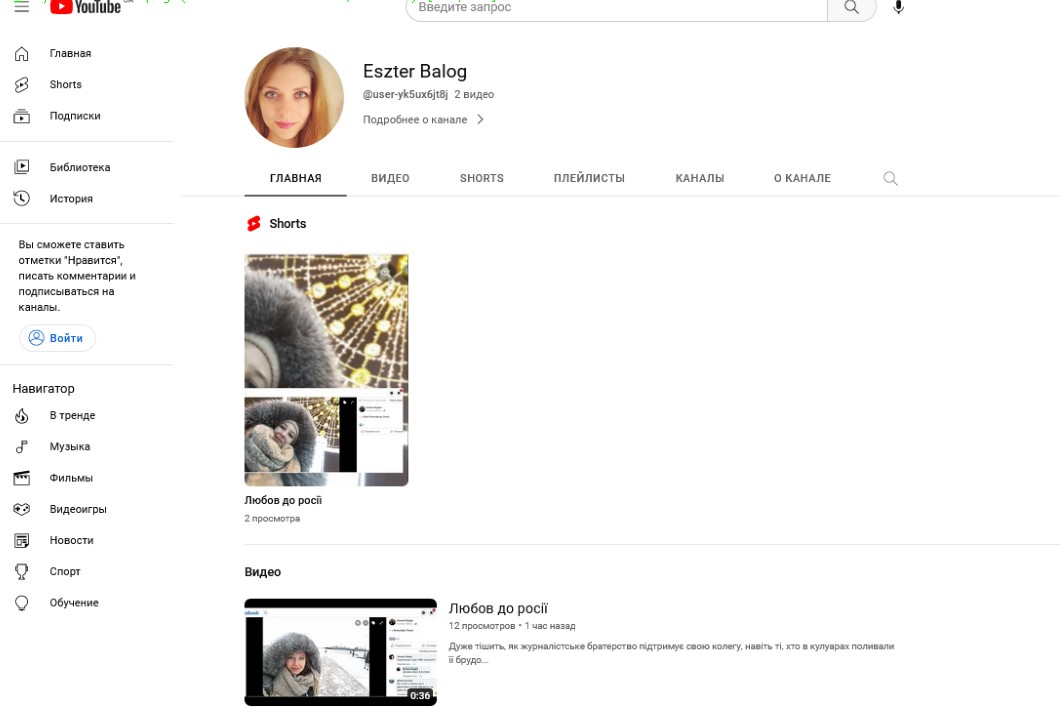Go to Подписки in sidebar
Screen dimensions: 1060x708
75,116
